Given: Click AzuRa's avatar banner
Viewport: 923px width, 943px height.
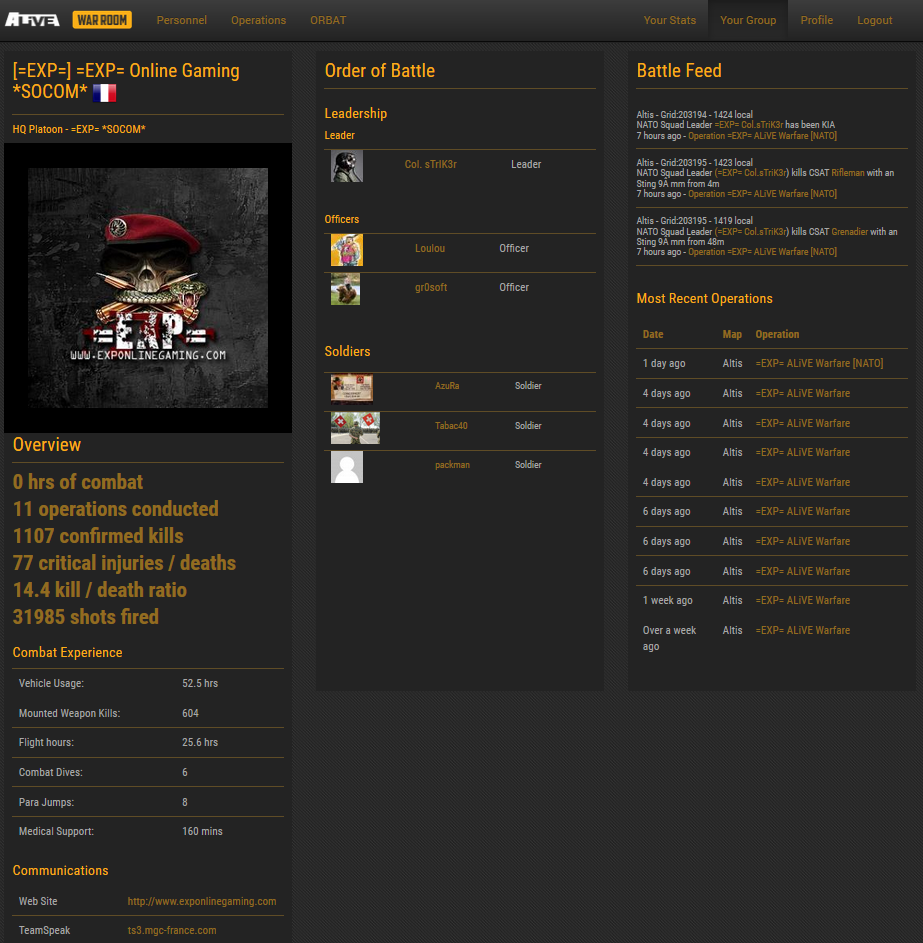Looking at the screenshot, I should click(x=352, y=387).
